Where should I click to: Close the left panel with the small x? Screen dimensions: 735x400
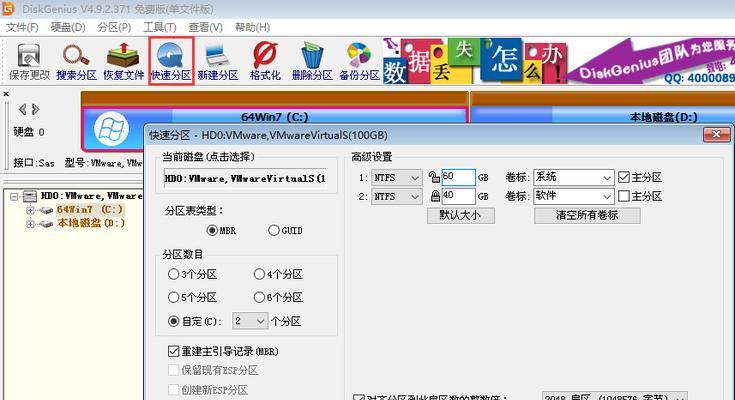(6, 94)
